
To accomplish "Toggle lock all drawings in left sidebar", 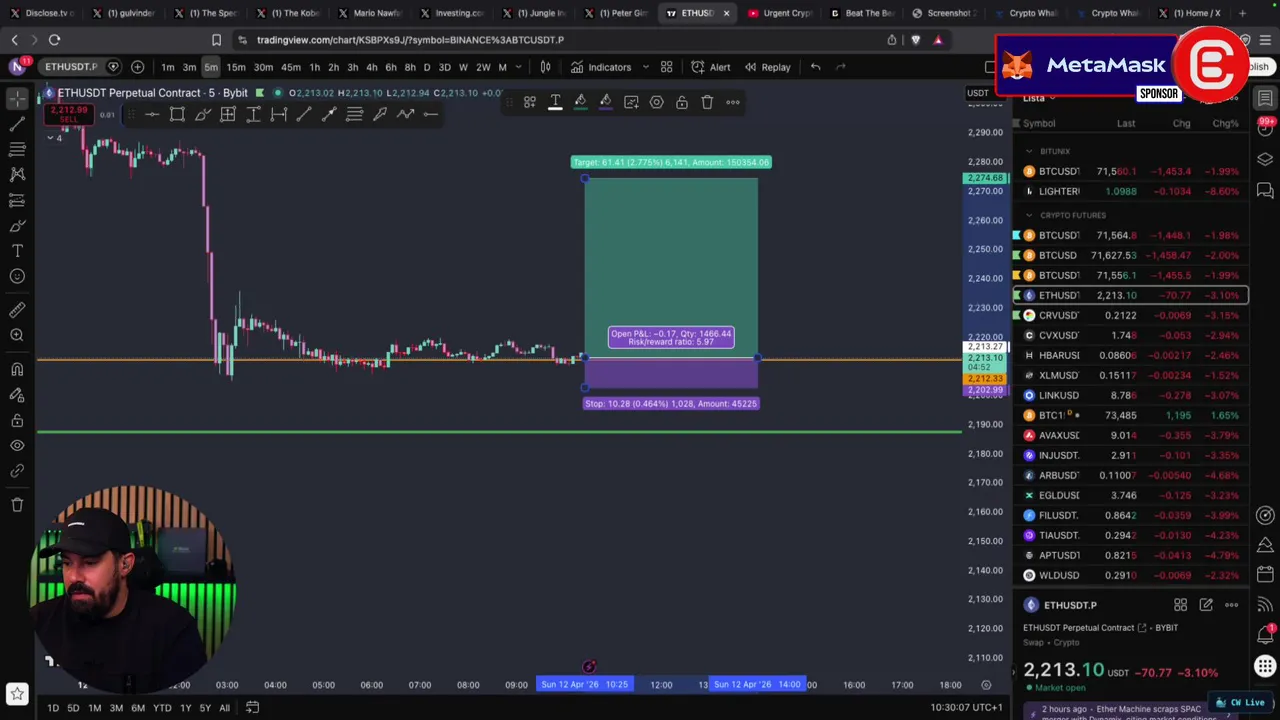I will click(17, 420).
